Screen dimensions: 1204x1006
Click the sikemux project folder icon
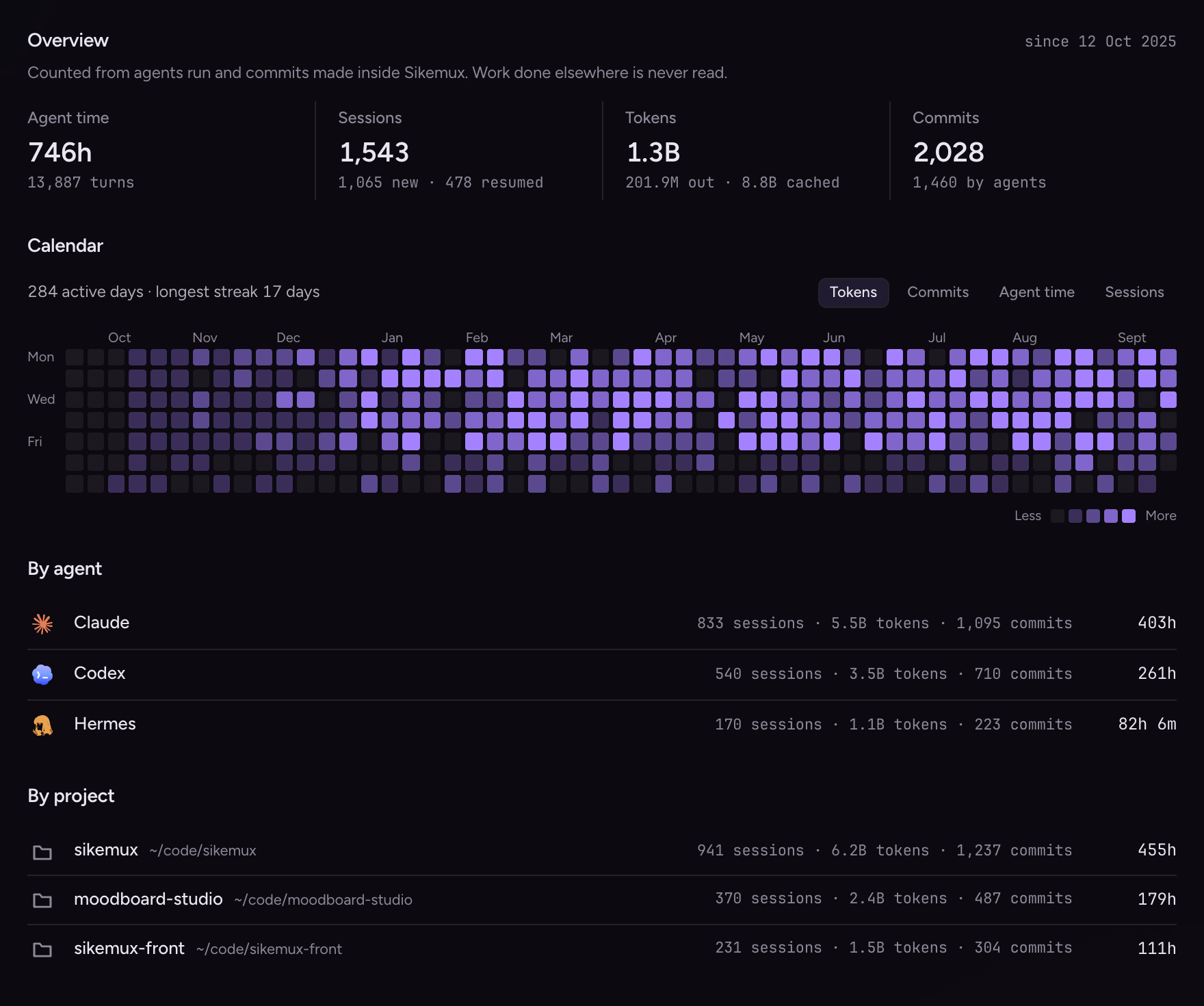[x=42, y=852]
